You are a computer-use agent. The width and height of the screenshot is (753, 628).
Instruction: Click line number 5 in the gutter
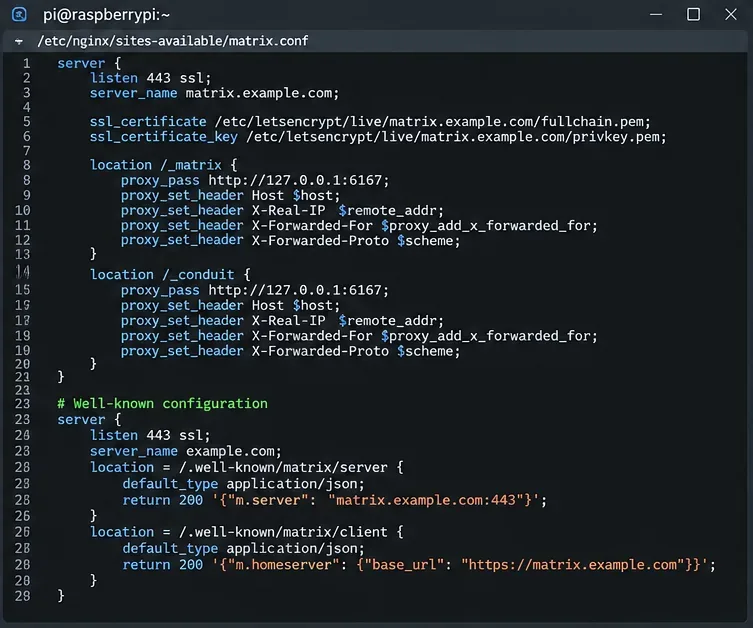pos(26,122)
